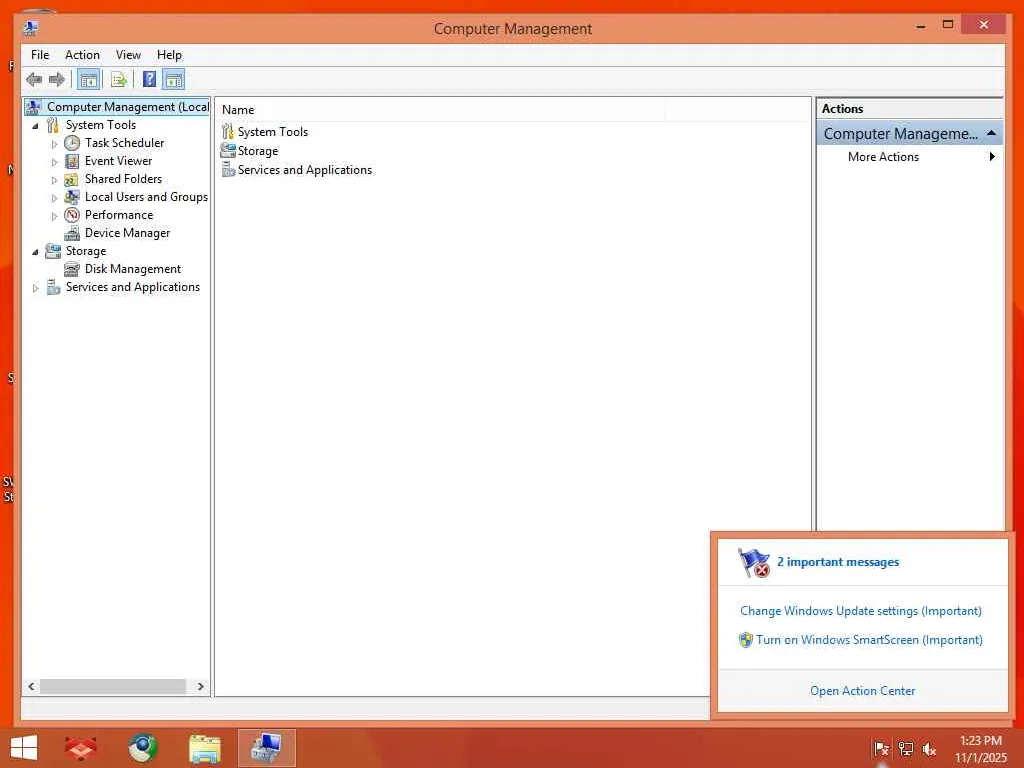
Task: Click the Action Center flag tray icon
Action: [x=881, y=749]
